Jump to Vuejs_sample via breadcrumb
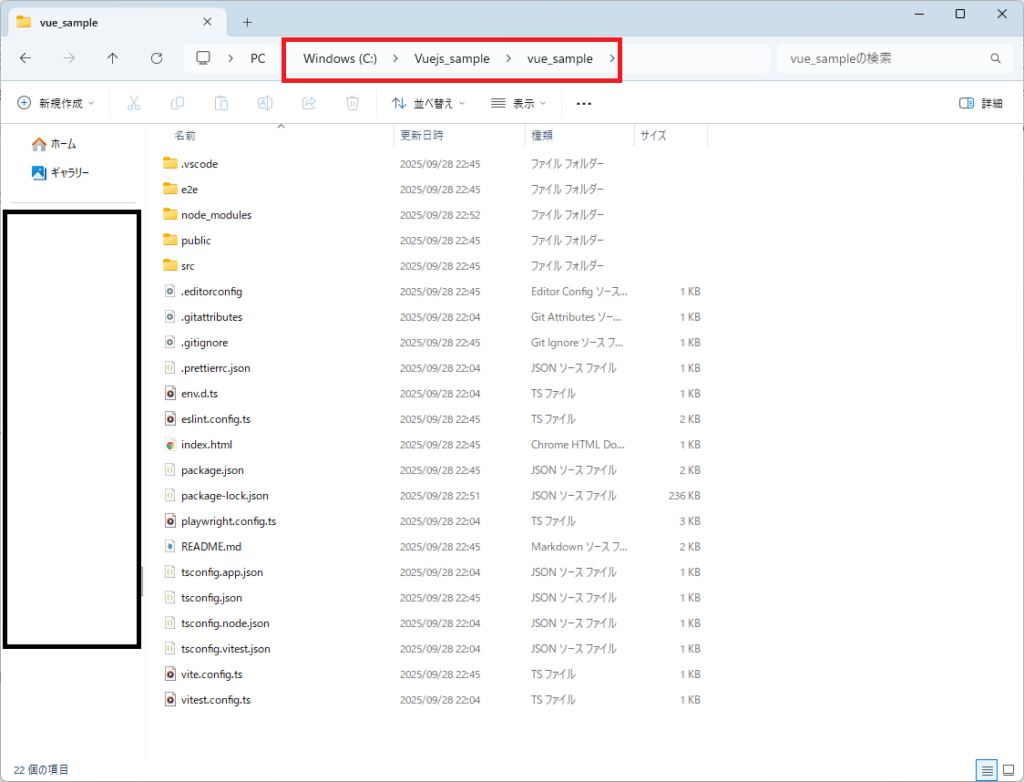This screenshot has width=1024, height=782. point(452,59)
